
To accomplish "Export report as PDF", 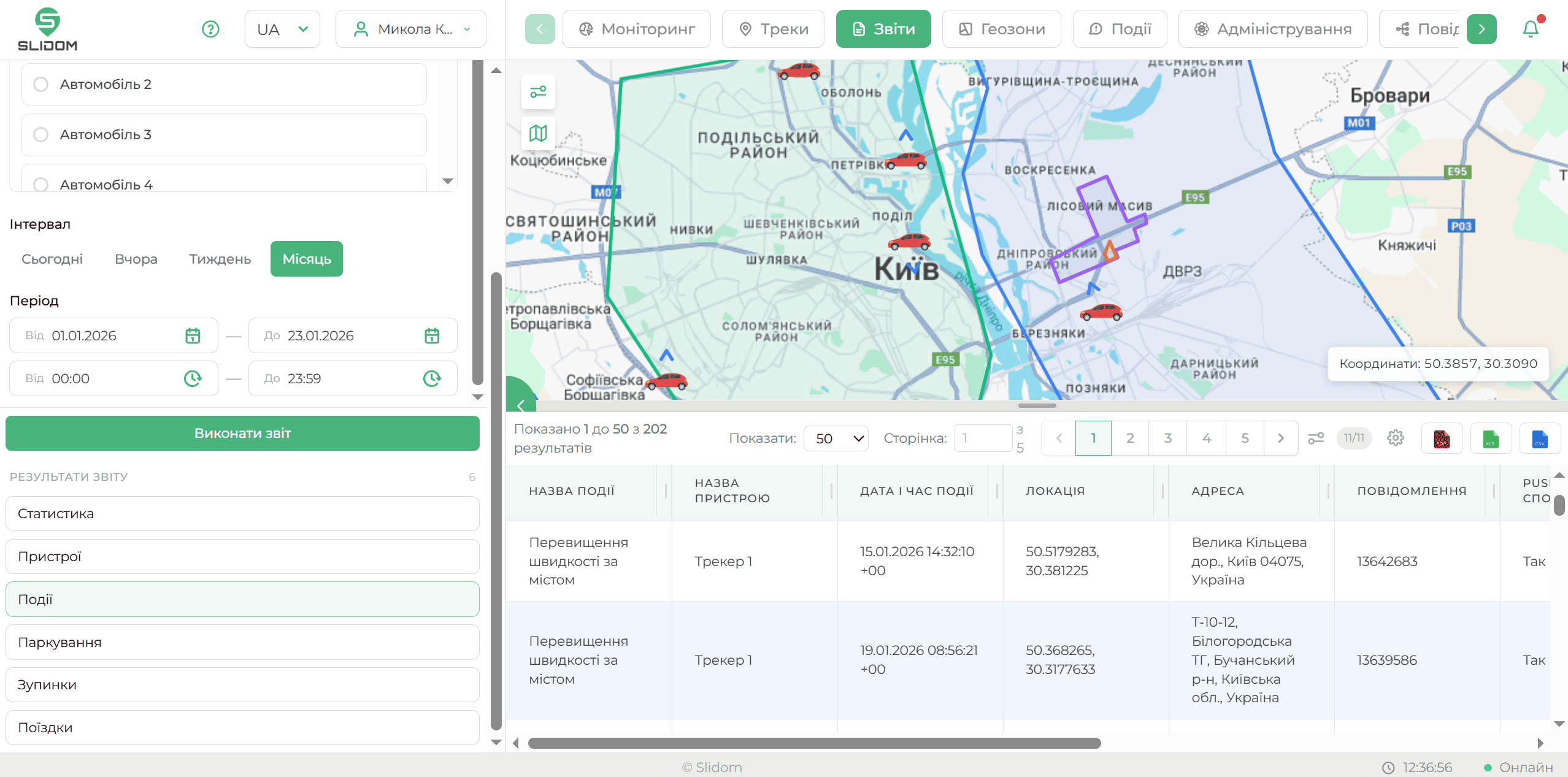I will click(x=1441, y=438).
